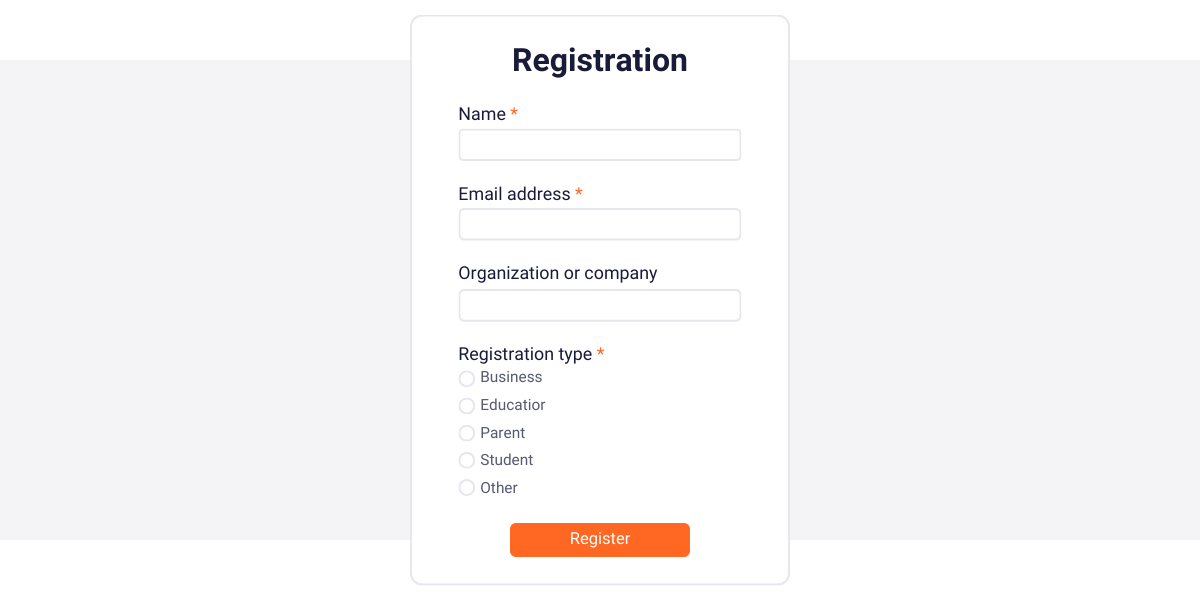Click the asterisk beside Email address
Image resolution: width=1200 pixels, height=600 pixels.
click(579, 194)
